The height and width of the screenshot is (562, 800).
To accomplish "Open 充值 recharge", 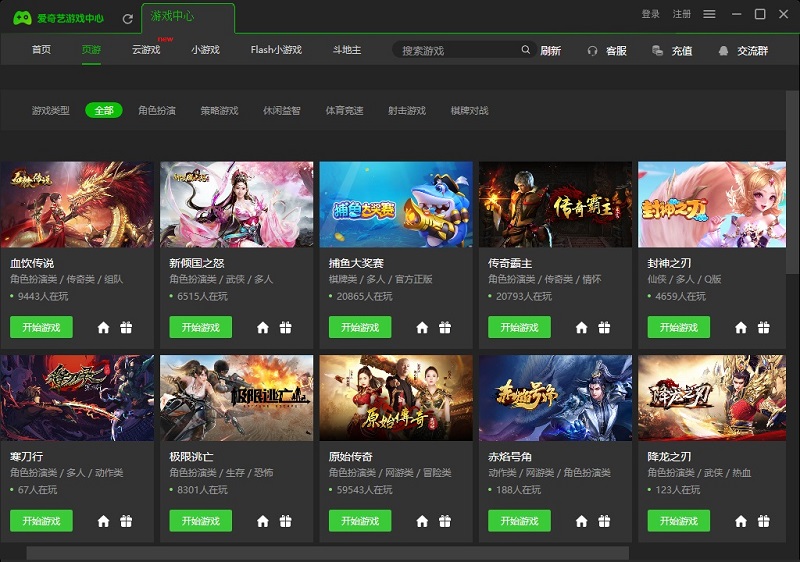I will [672, 50].
